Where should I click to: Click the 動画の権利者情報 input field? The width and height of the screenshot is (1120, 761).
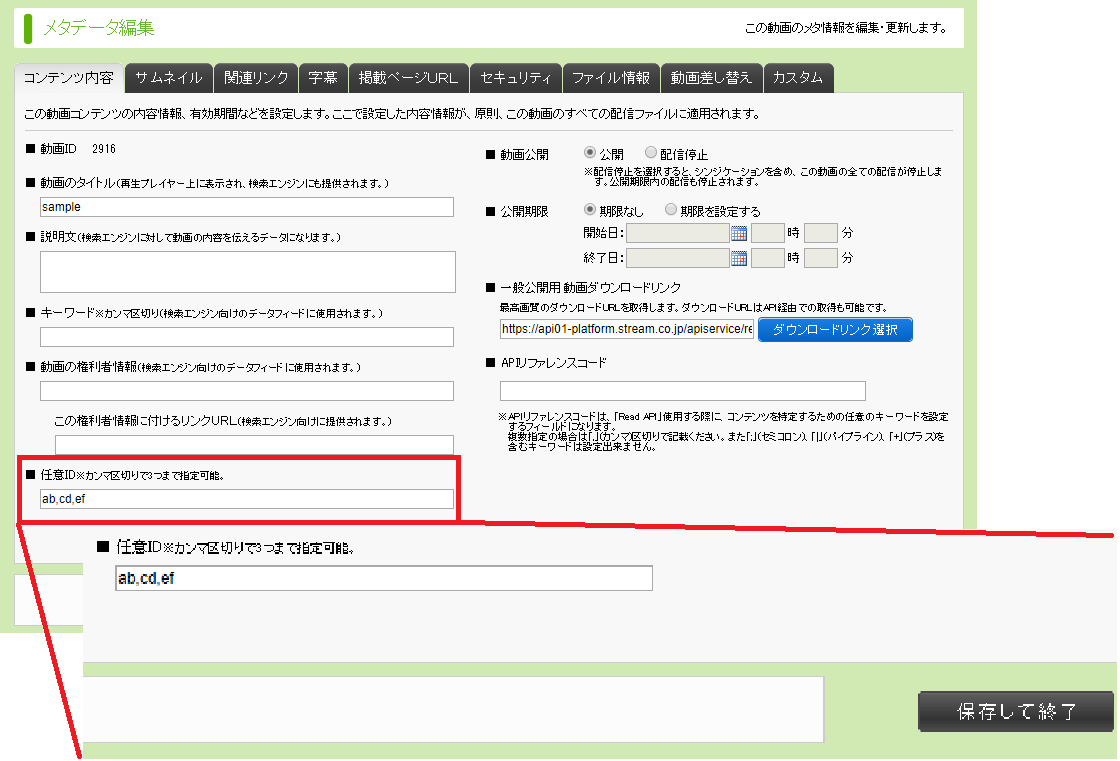point(247,391)
